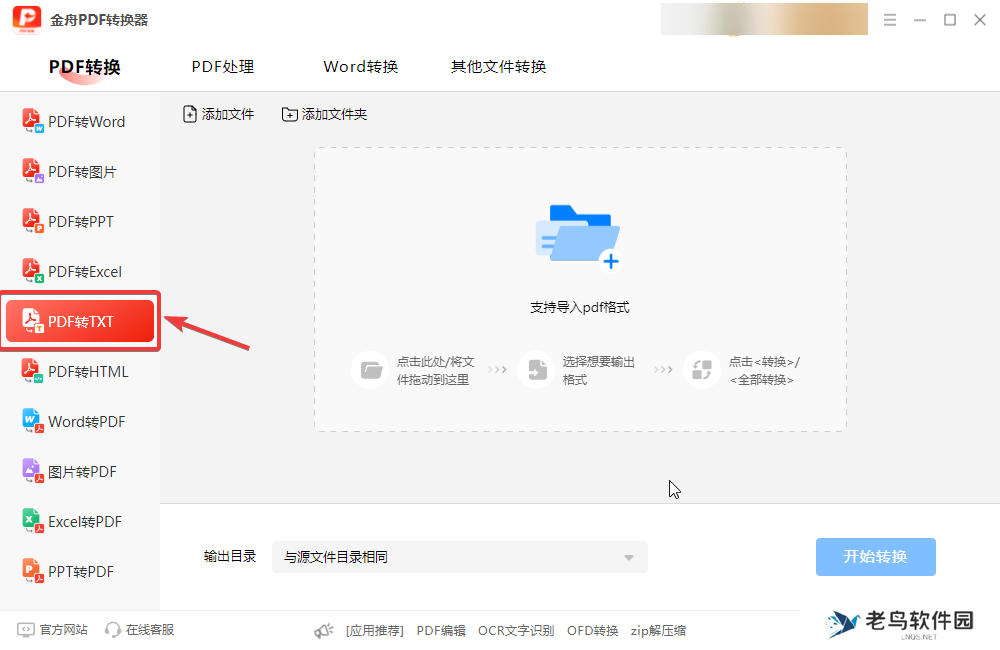Click the 添加文件 toolbar icon
This screenshot has height=650, width=1000.
click(218, 114)
